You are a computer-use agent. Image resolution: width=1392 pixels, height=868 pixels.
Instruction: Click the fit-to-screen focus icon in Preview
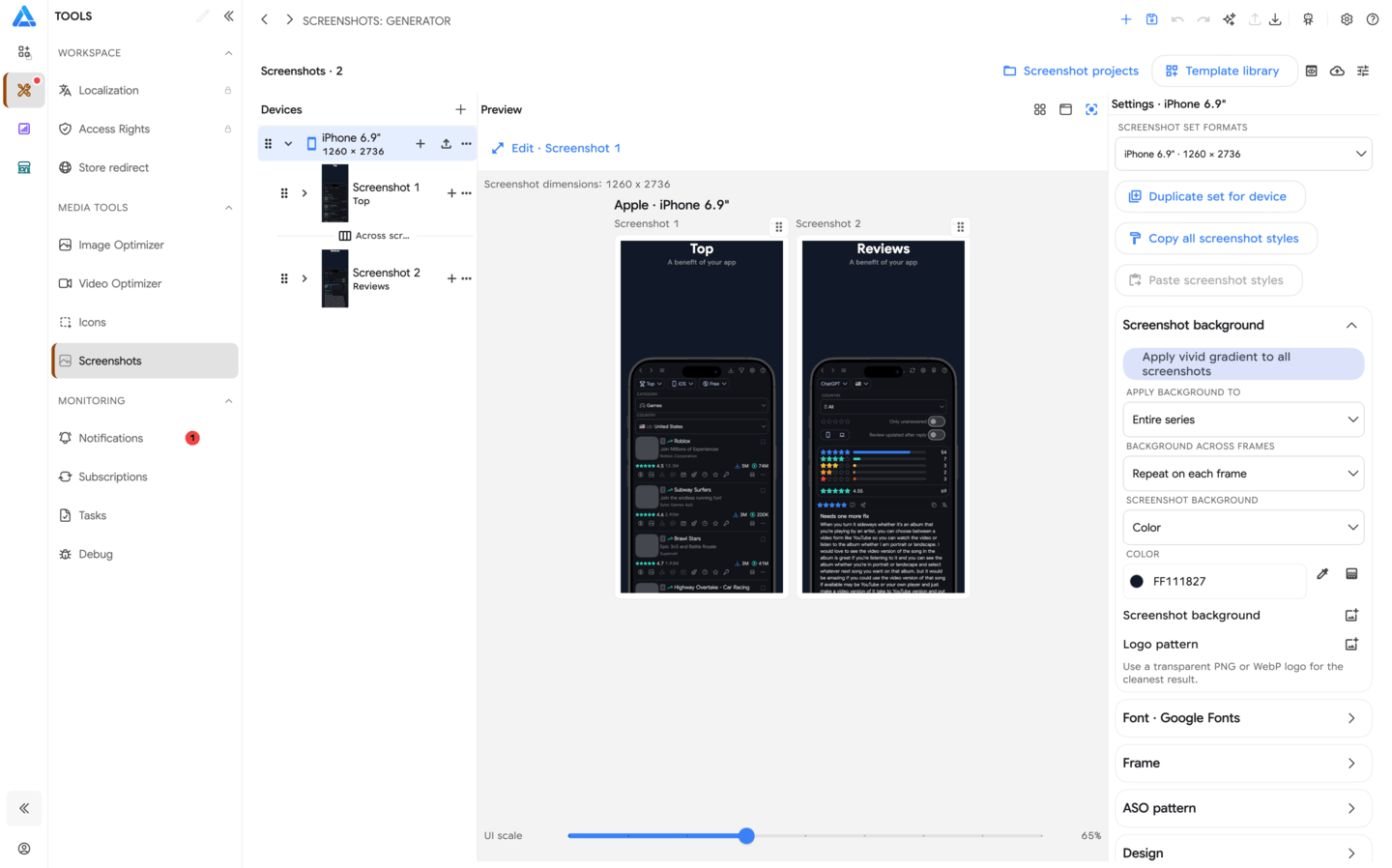1091,109
